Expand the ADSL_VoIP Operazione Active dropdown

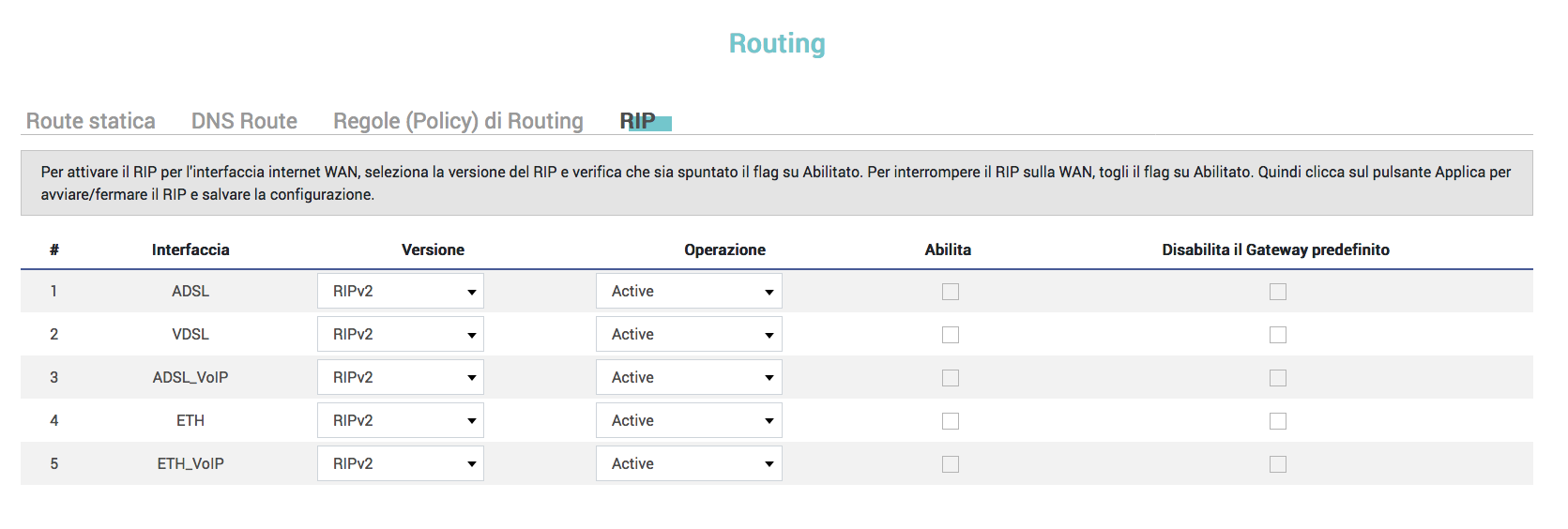(x=689, y=378)
